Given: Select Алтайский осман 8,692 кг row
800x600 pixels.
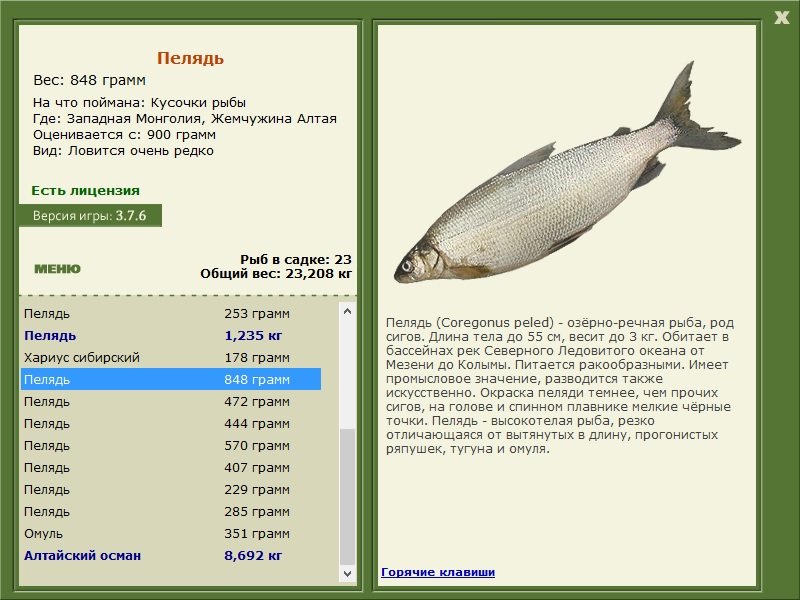Looking at the screenshot, I should tap(171, 555).
